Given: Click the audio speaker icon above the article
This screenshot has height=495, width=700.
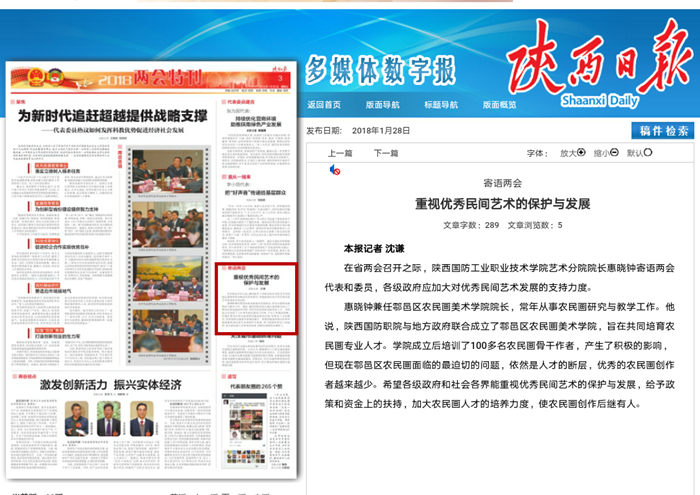Looking at the screenshot, I should (335, 170).
